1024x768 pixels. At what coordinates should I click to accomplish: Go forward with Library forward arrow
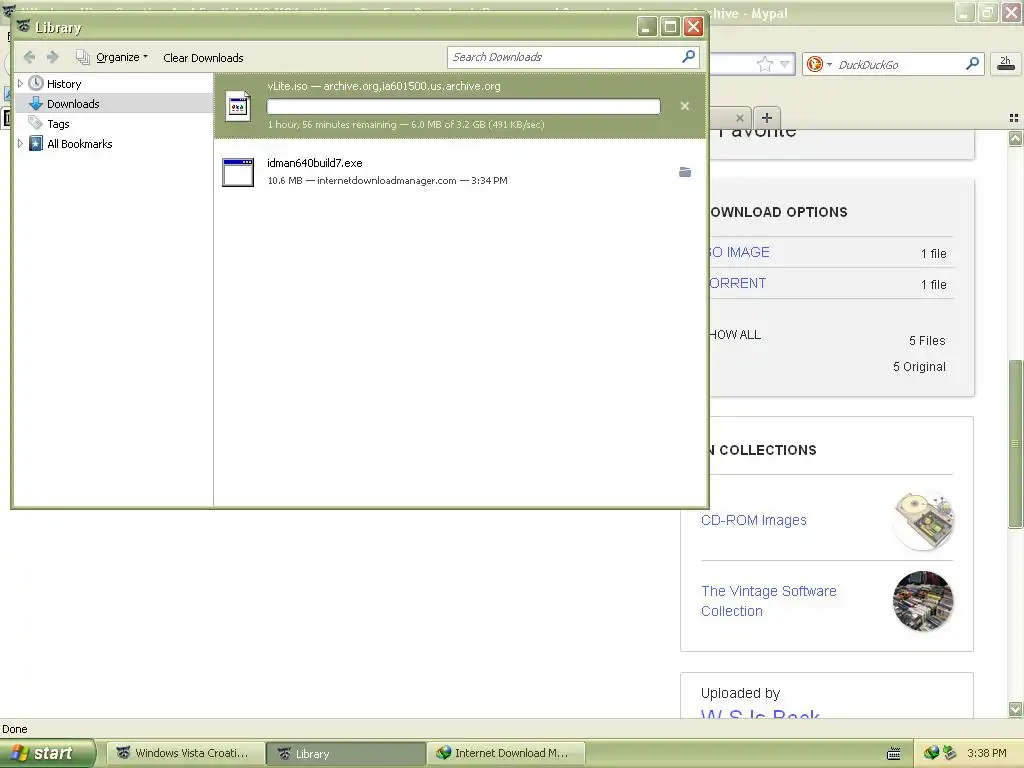tap(53, 57)
